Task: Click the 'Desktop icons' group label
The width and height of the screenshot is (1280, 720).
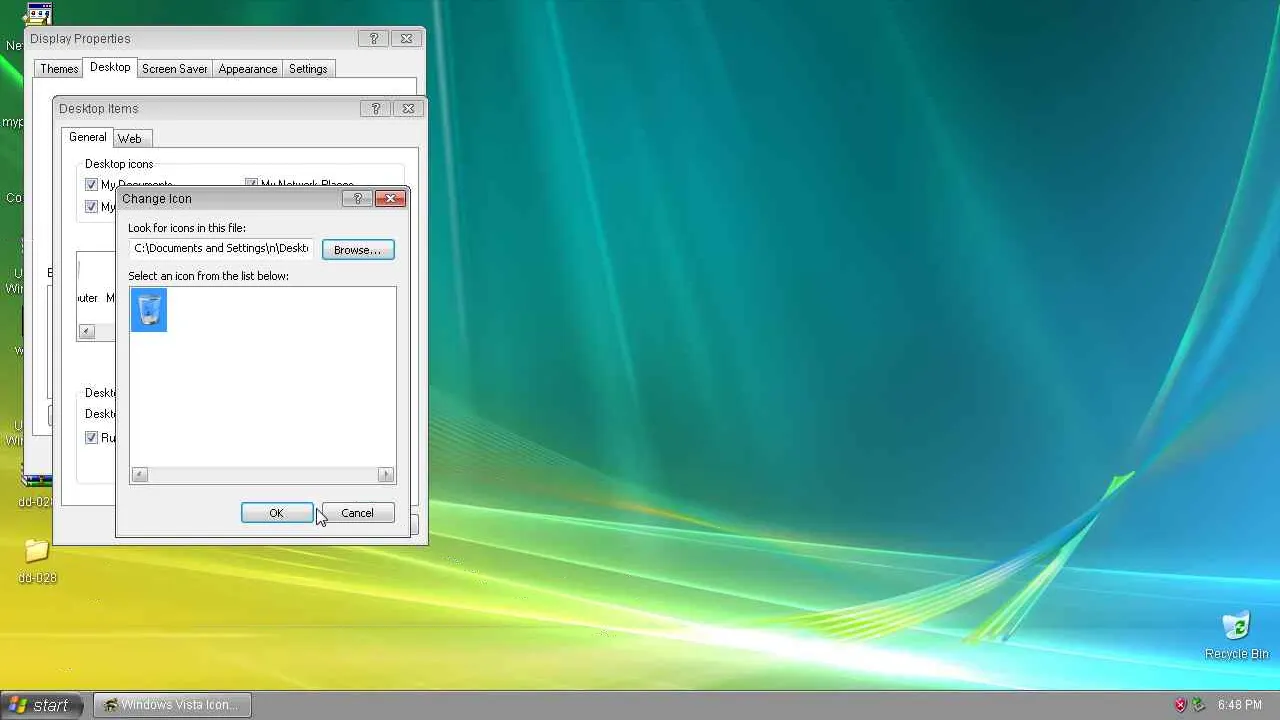Action: tap(119, 164)
